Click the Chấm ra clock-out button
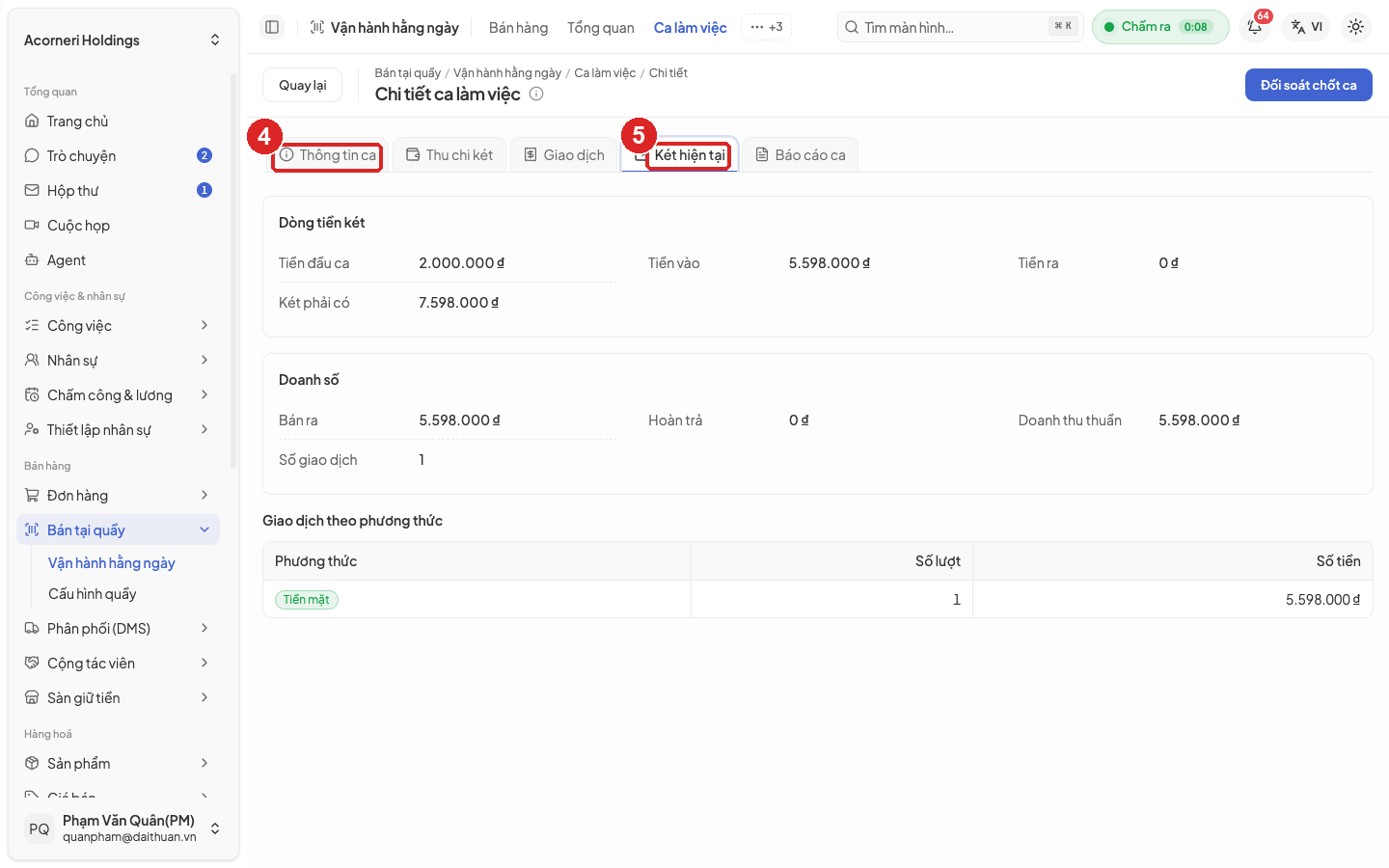 pyautogui.click(x=1160, y=27)
